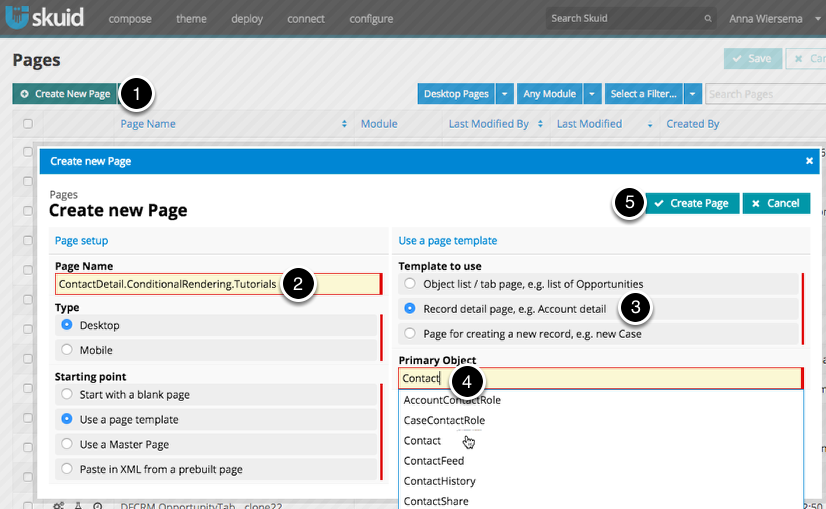Screen dimensions: 826x509
Task: Toggle the select-all pages checkbox
Action: (28, 124)
